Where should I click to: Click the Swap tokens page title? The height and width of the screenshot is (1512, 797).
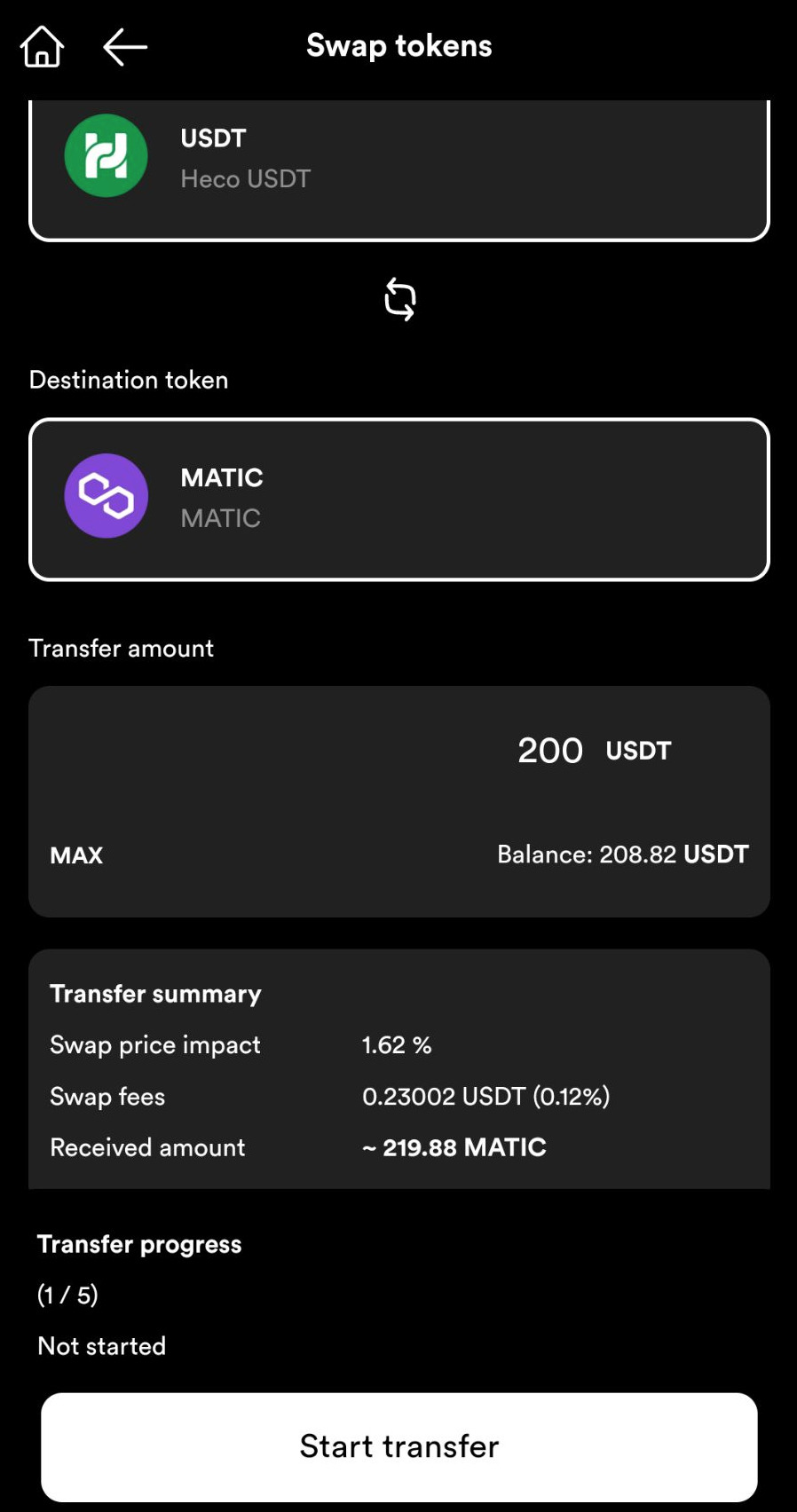pos(398,45)
